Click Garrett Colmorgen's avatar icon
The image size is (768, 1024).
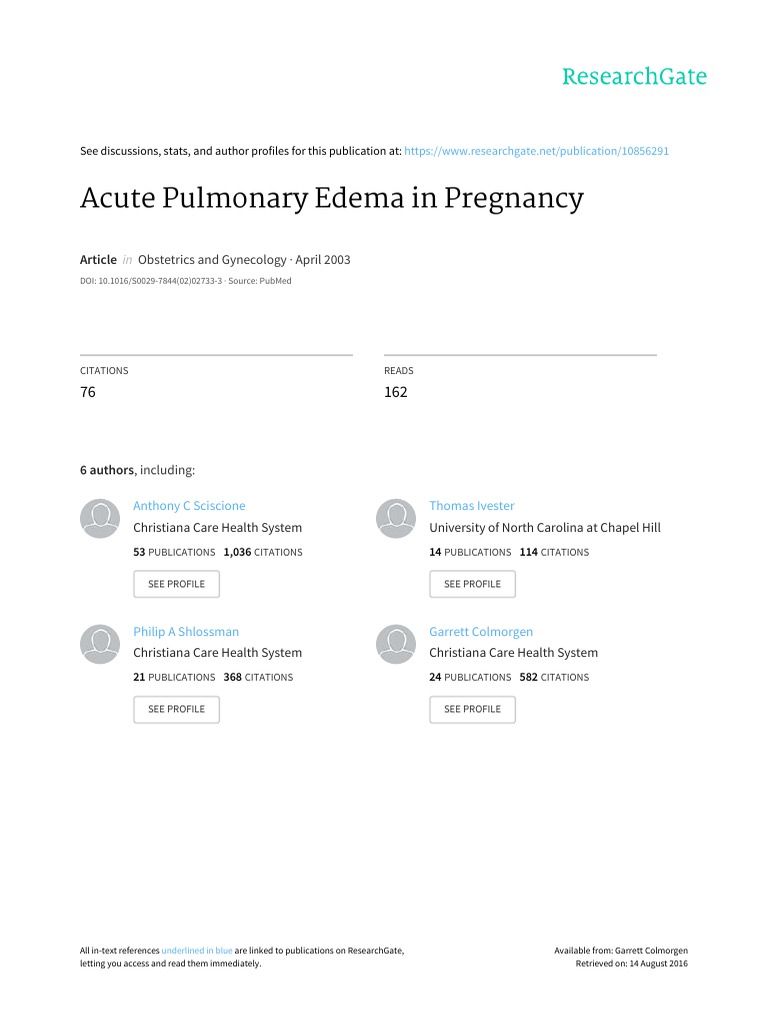click(395, 643)
